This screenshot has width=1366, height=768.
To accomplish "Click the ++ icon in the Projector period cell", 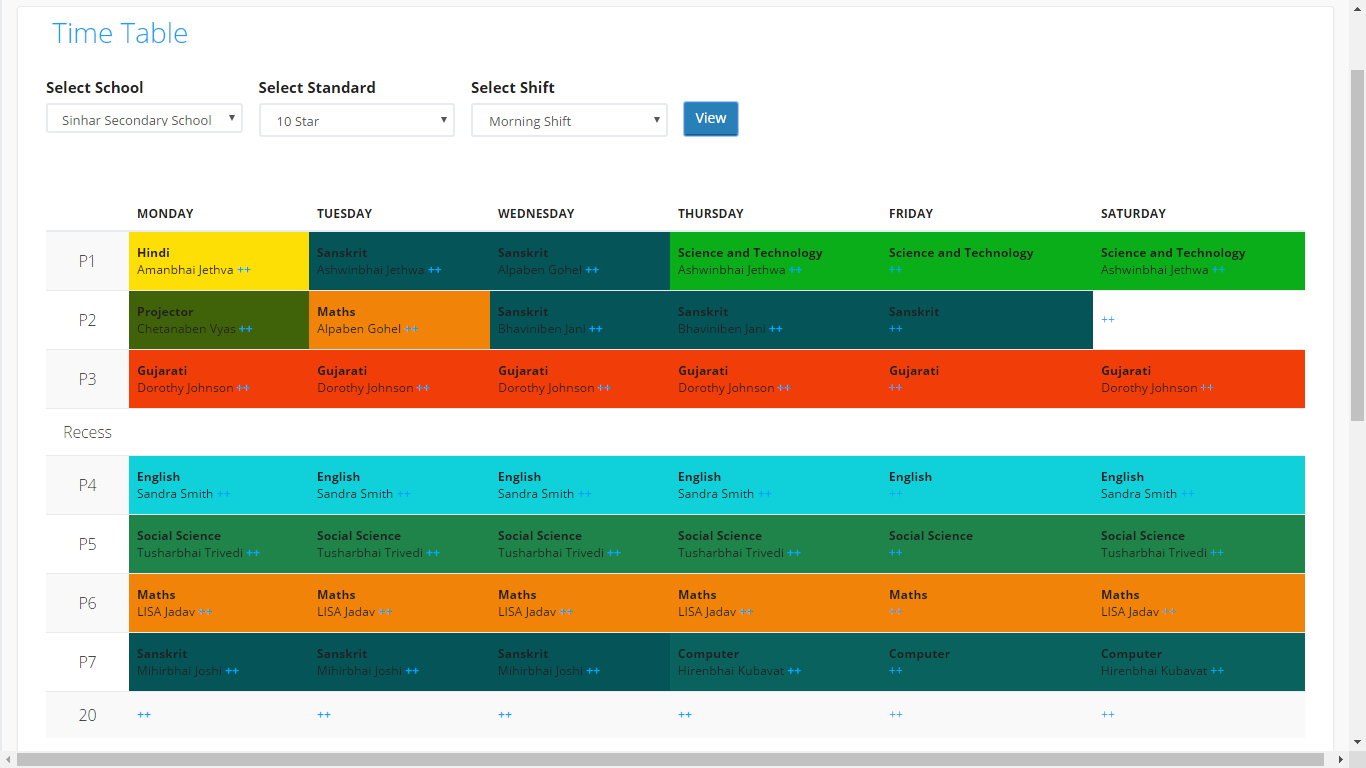I will coord(246,328).
